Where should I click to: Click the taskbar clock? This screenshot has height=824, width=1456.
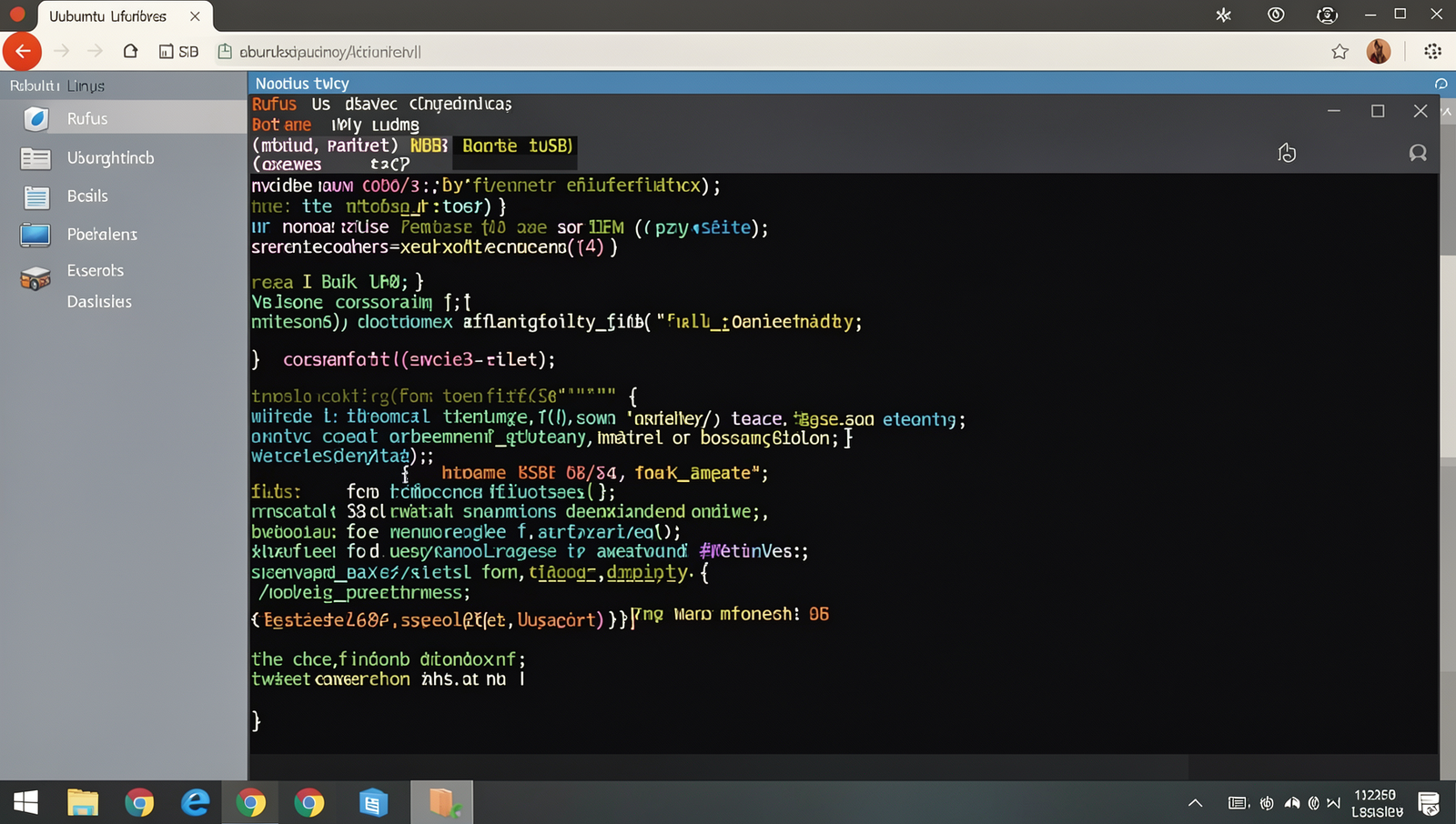pyautogui.click(x=1377, y=803)
